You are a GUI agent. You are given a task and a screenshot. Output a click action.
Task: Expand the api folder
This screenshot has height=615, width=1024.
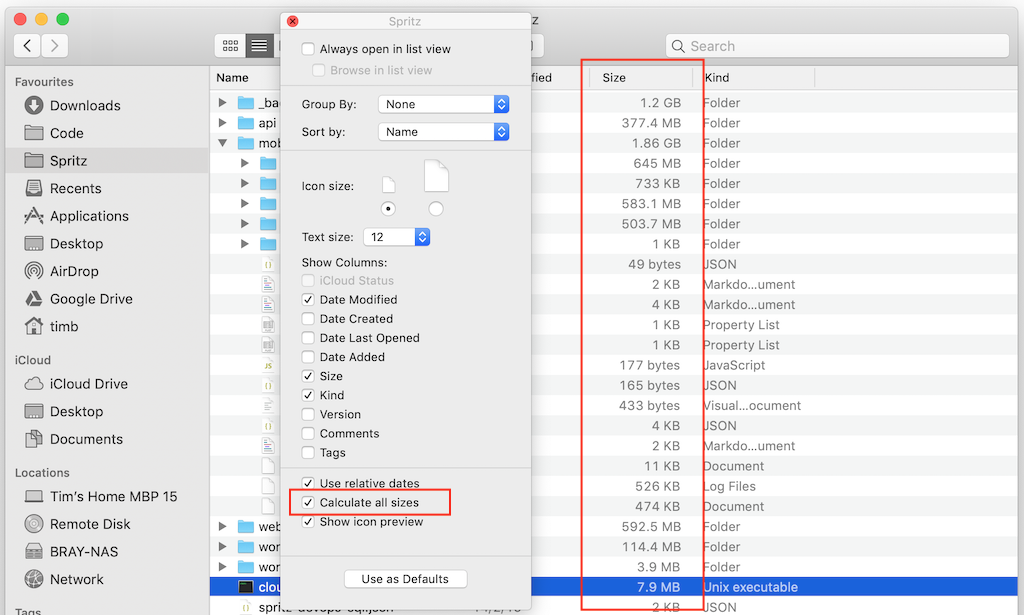[x=223, y=123]
